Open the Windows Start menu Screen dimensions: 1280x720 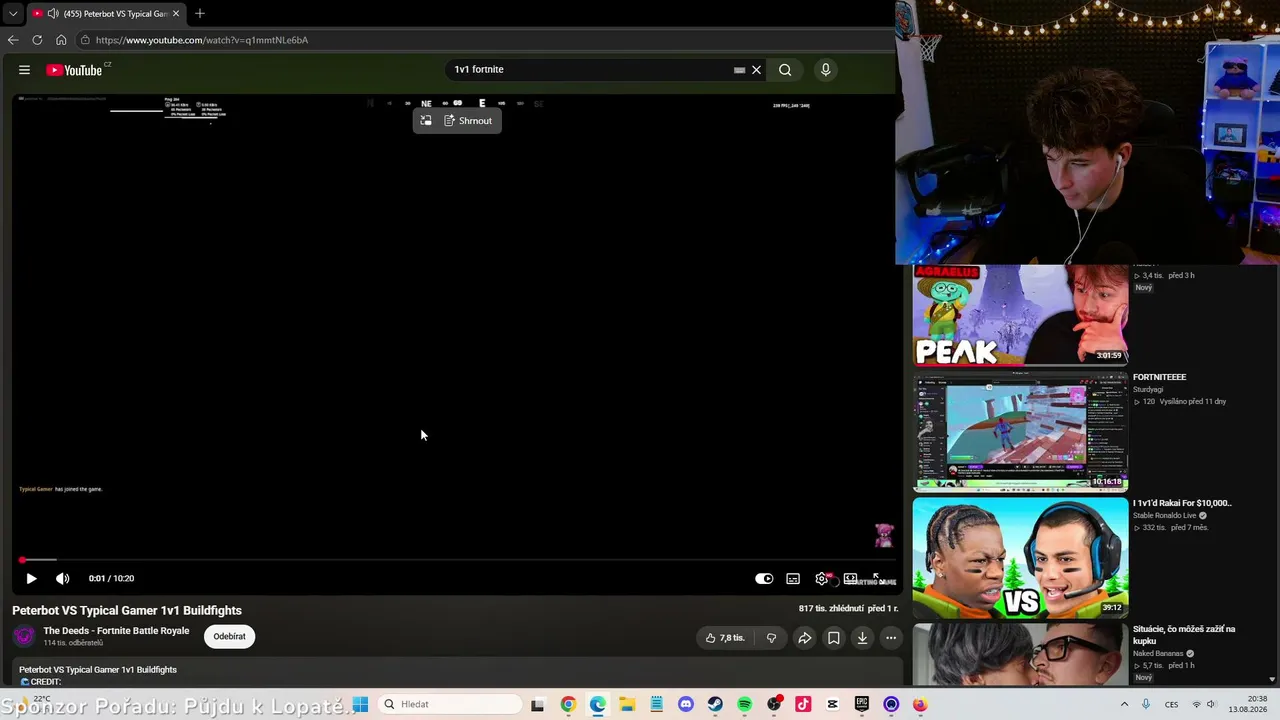click(361, 704)
